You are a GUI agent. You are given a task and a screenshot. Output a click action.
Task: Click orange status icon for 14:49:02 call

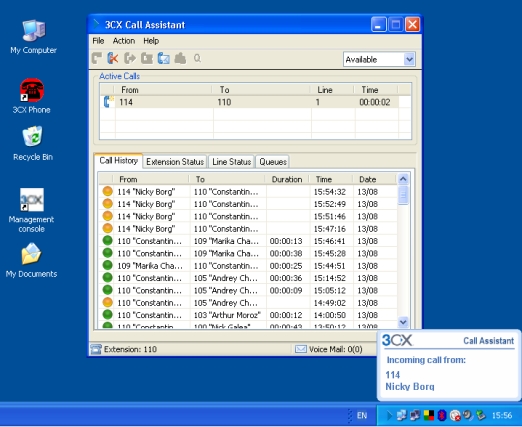(107, 302)
